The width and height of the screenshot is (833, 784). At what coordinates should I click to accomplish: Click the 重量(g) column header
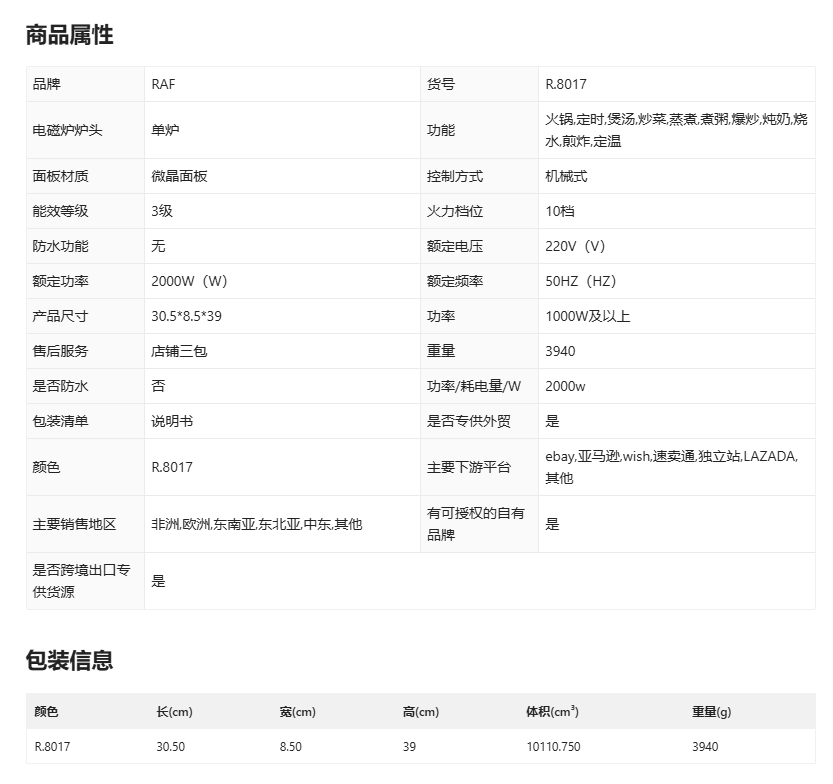click(x=711, y=712)
